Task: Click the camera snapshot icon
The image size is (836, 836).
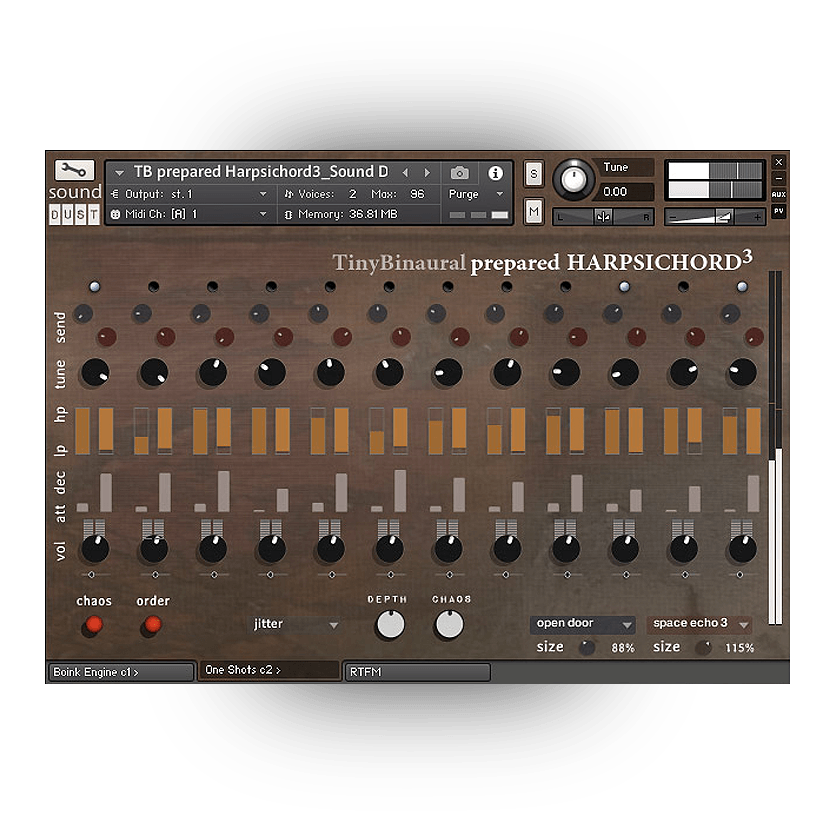Action: pyautogui.click(x=460, y=173)
